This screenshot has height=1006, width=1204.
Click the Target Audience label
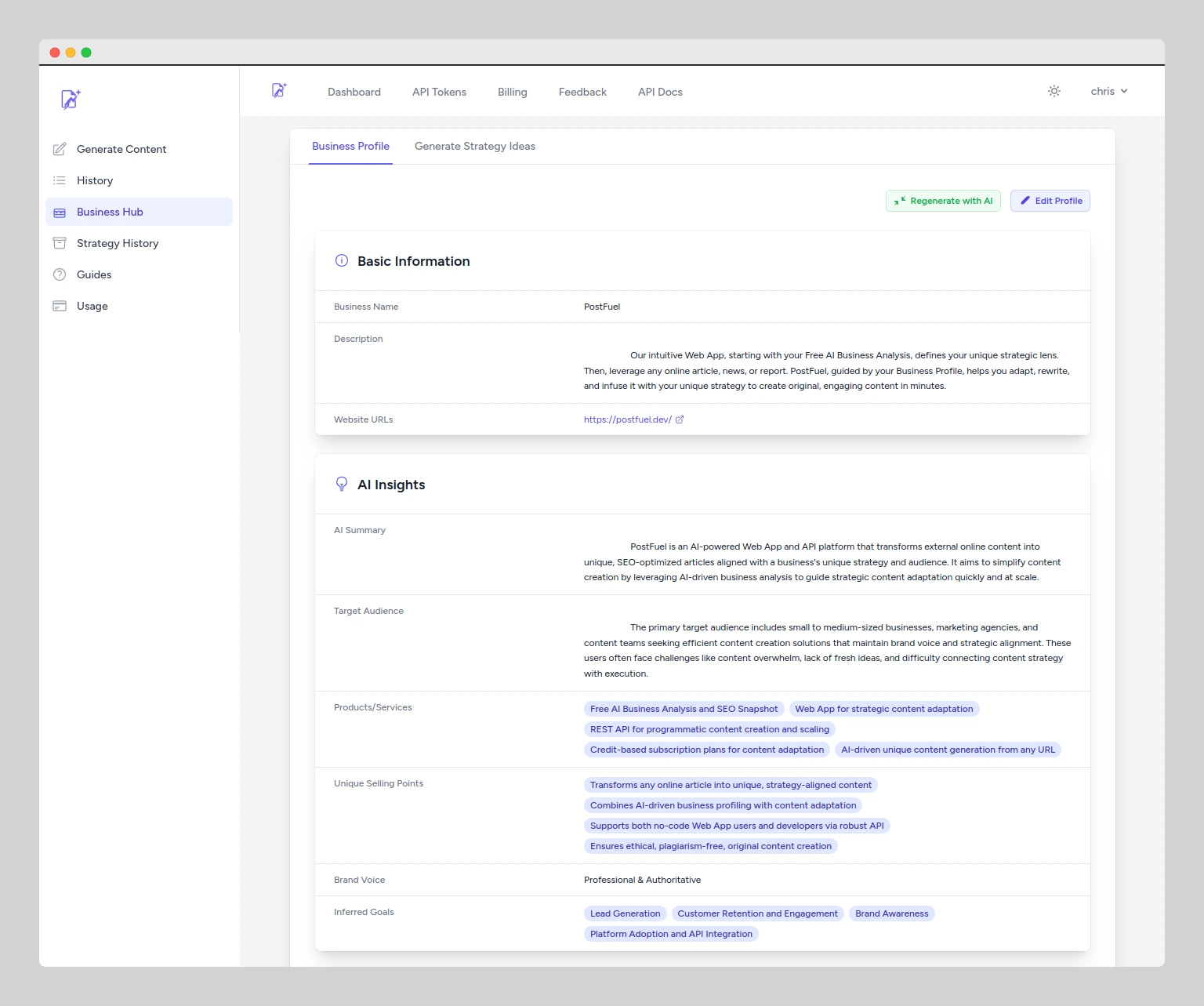pos(368,611)
